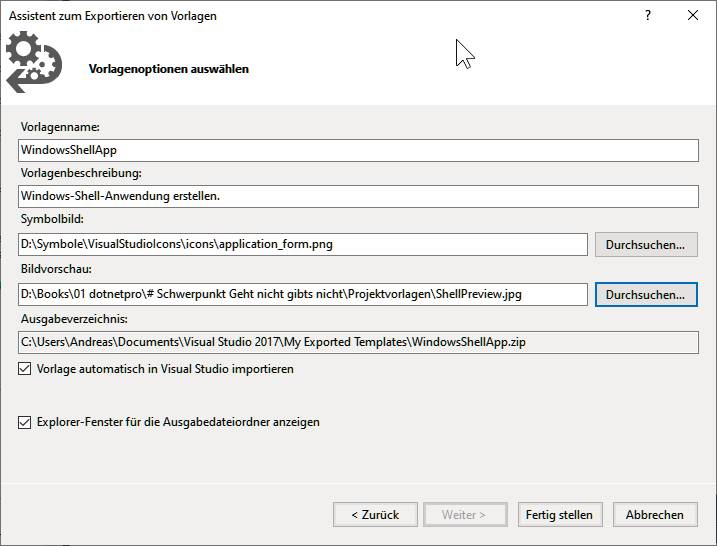This screenshot has width=717, height=546.
Task: Click the gears export wizard icon
Action: 34,62
